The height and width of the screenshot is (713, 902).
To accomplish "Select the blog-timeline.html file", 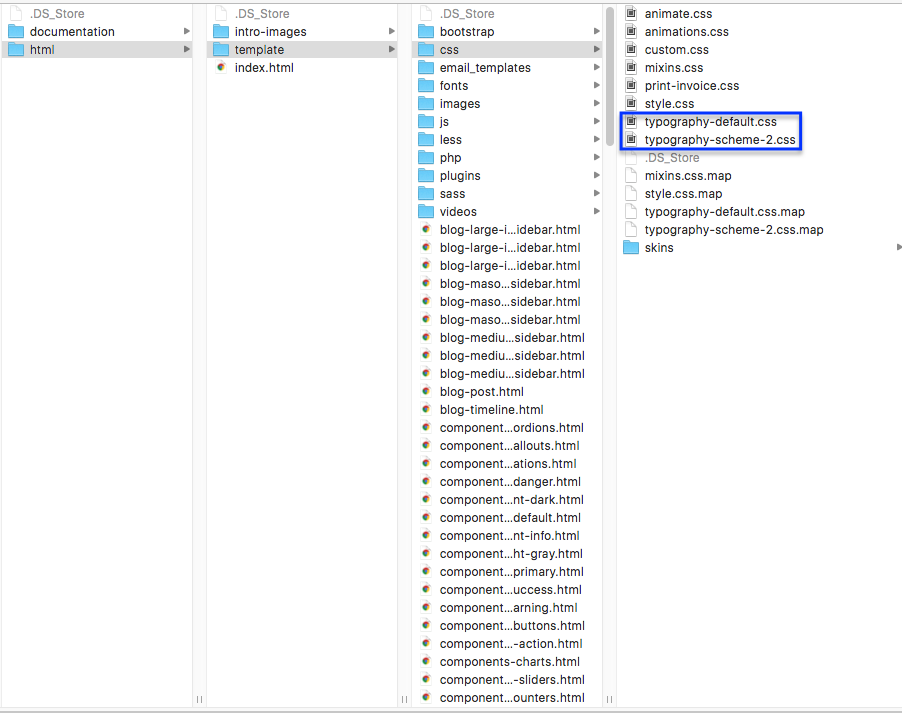I will point(491,410).
